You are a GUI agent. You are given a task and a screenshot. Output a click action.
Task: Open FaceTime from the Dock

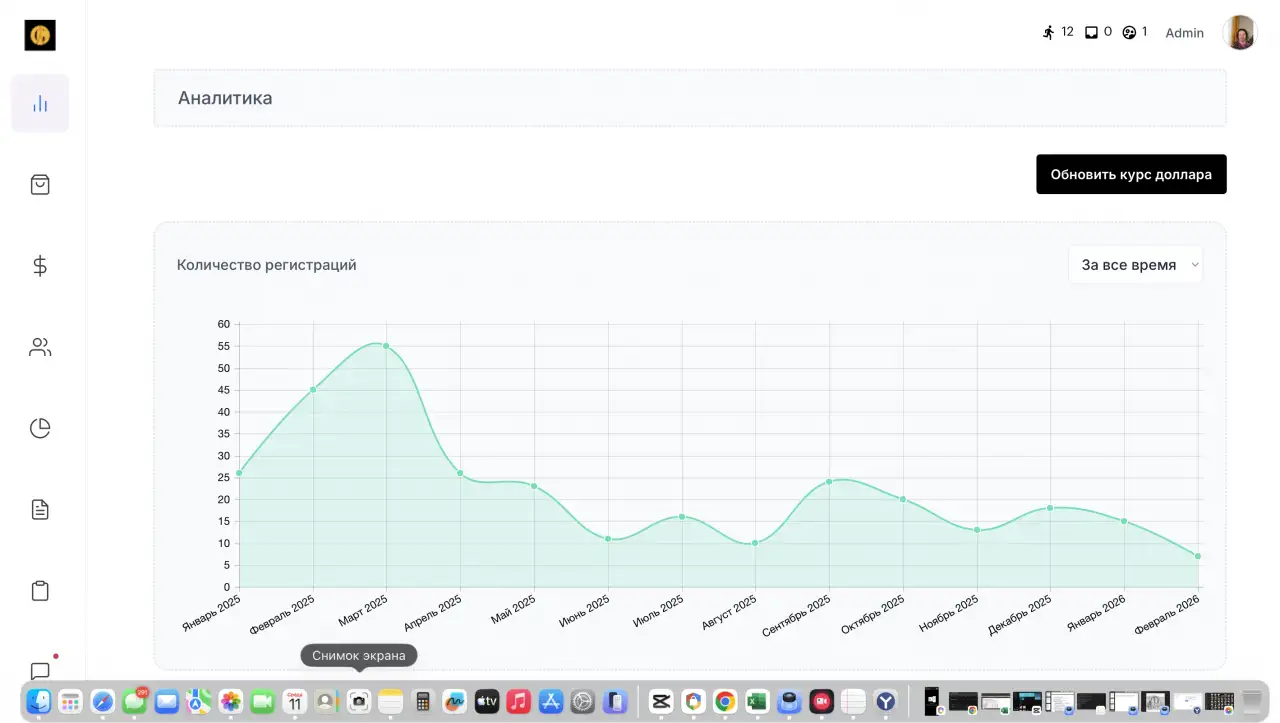(x=263, y=702)
